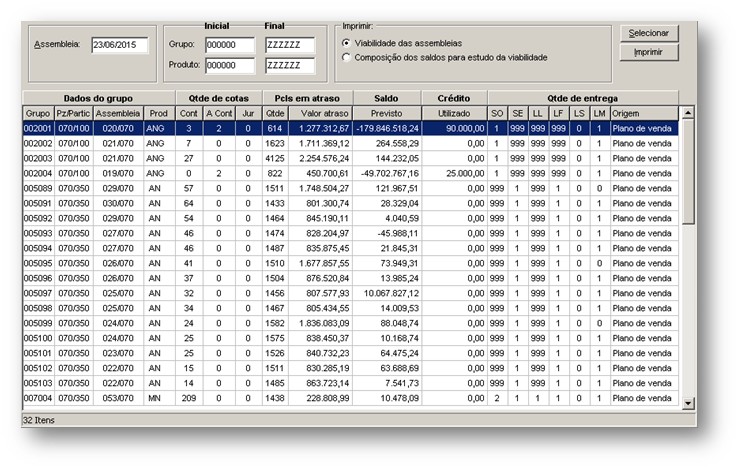Select row with grupo 005096
The image size is (740, 470).
click(351, 278)
